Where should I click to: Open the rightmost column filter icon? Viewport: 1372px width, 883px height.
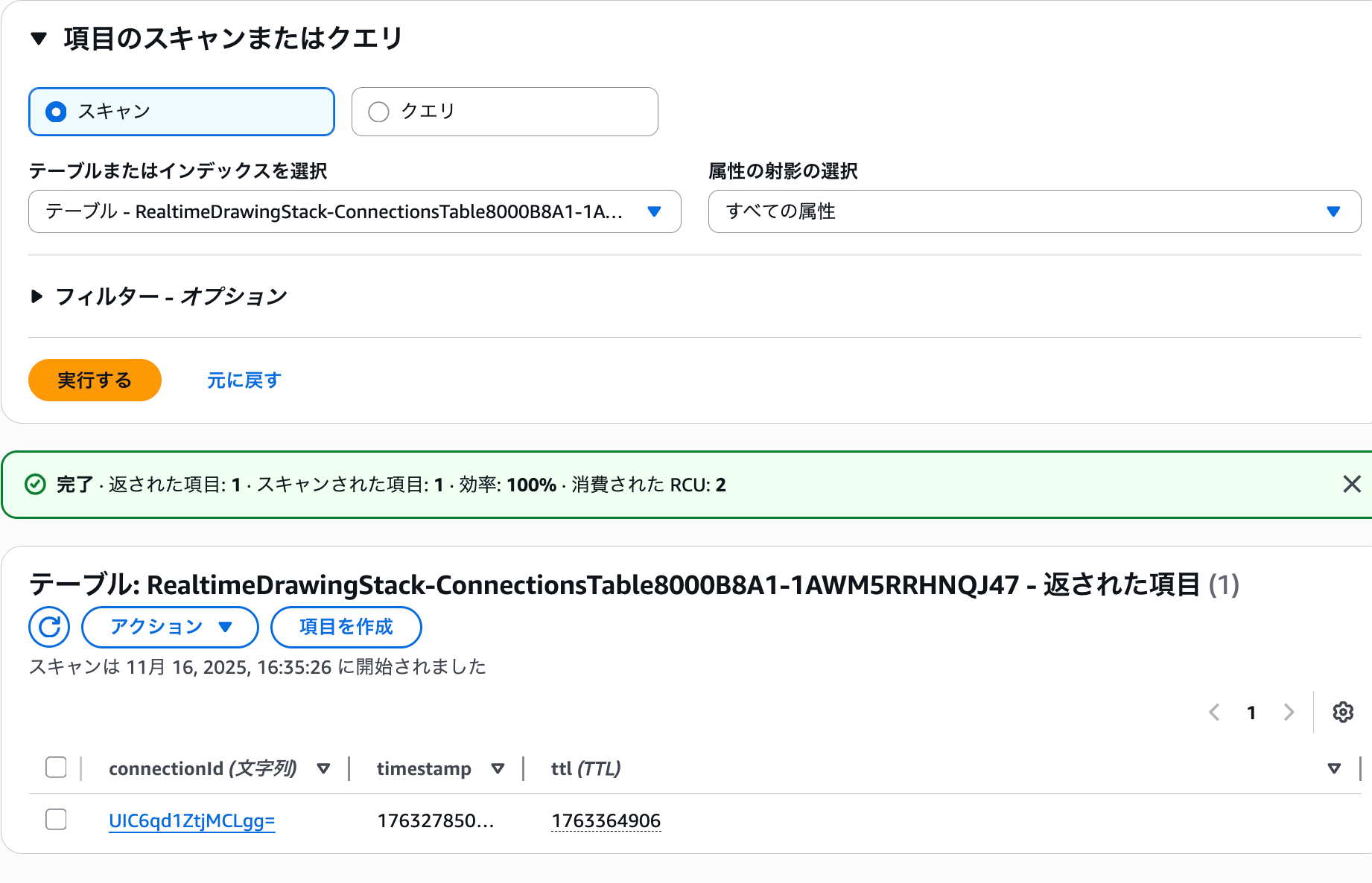pyautogui.click(x=1333, y=768)
